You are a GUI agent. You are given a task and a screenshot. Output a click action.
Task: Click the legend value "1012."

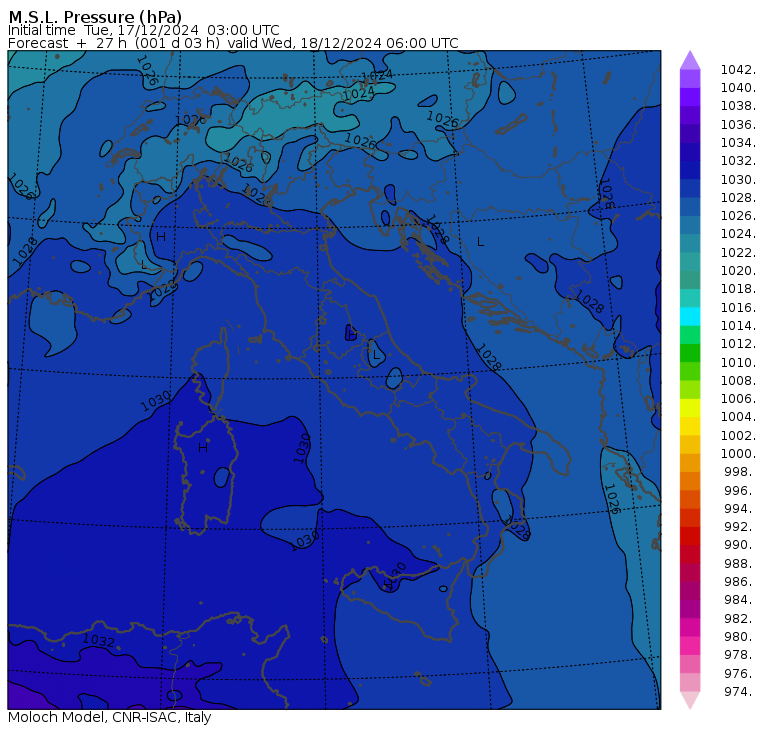[x=738, y=344]
